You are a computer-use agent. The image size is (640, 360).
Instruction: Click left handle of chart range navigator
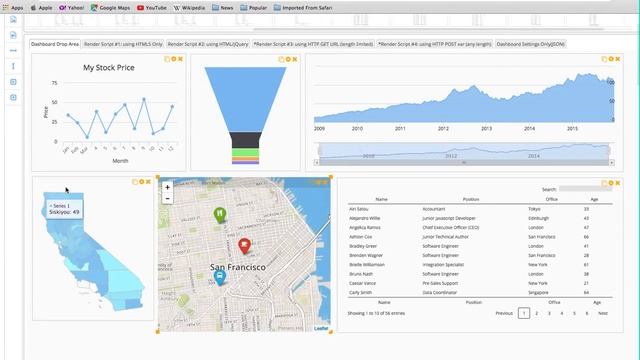(320, 151)
